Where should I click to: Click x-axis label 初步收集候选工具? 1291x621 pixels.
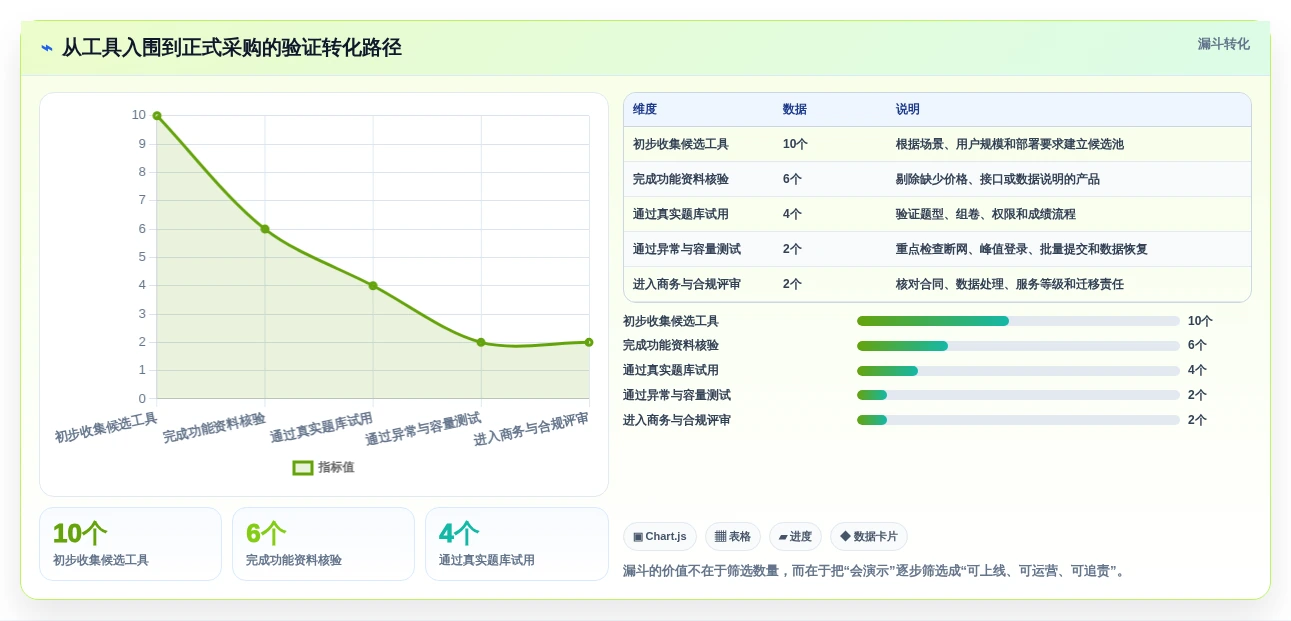pyautogui.click(x=106, y=428)
